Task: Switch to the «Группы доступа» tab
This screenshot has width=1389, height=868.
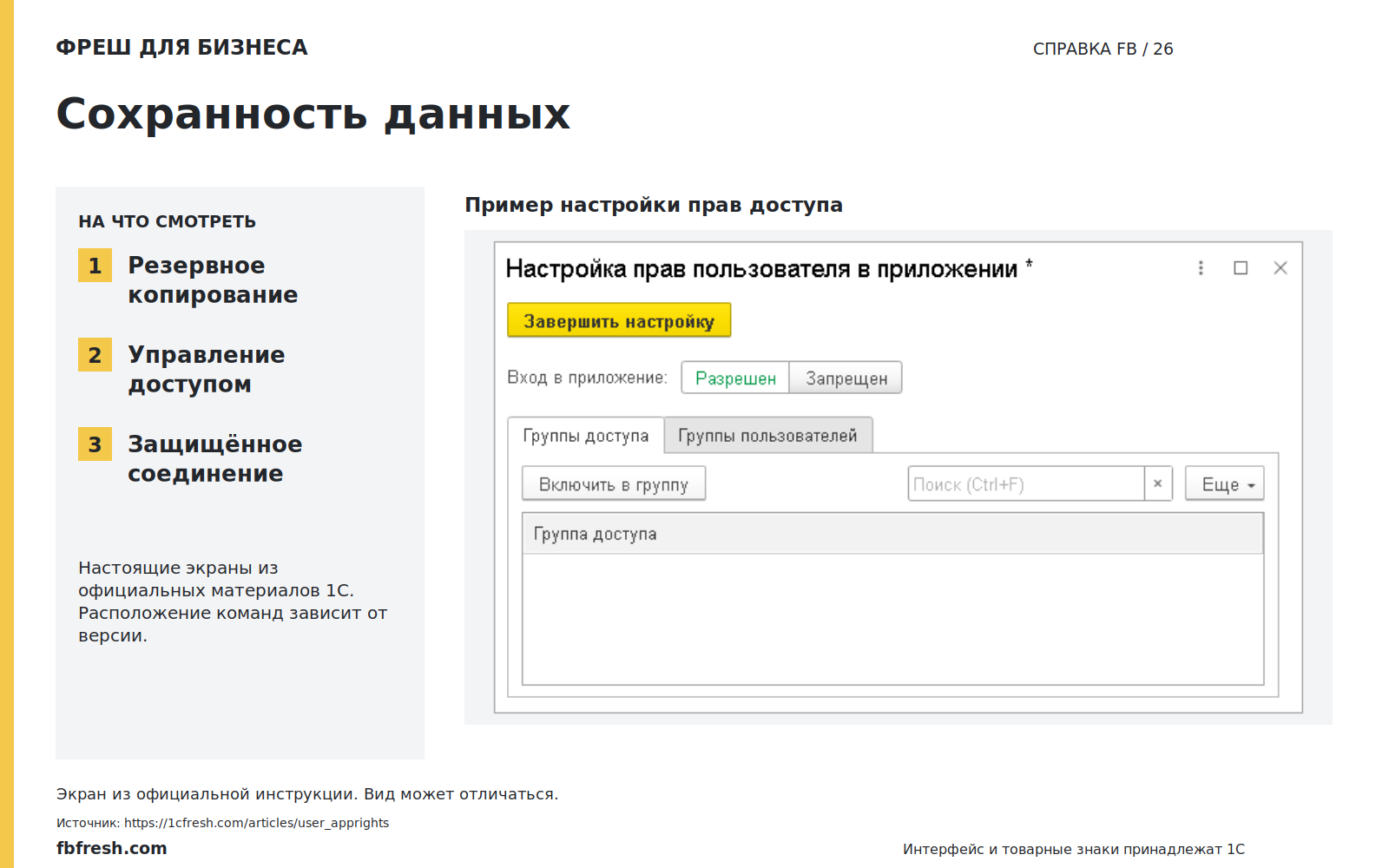Action: point(586,436)
